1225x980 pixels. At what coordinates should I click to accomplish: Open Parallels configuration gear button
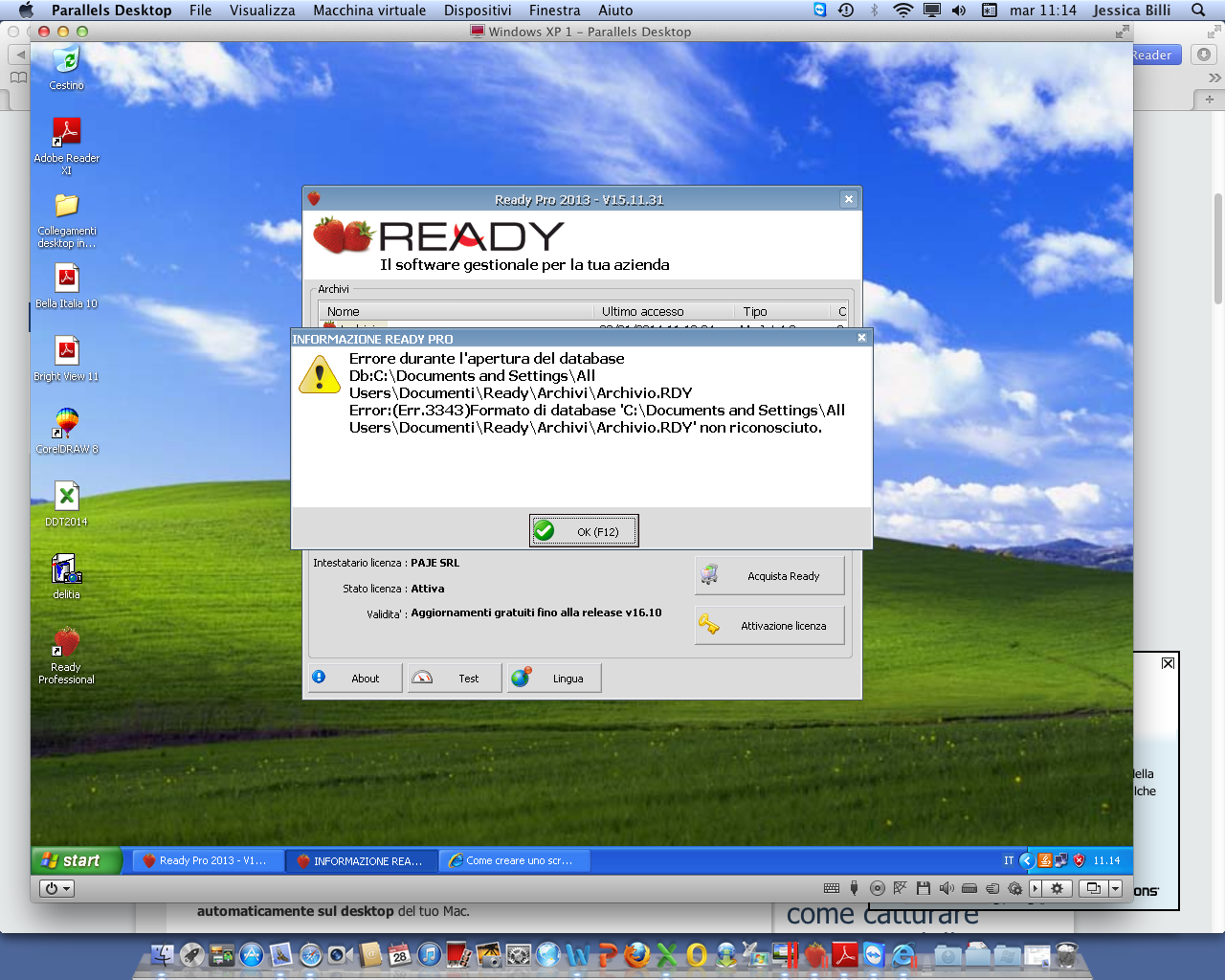click(1057, 888)
